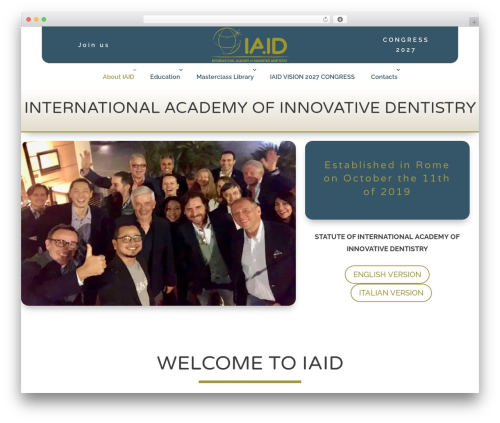Viewport: 500px width, 423px height.
Task: Open the About IAID menu item
Action: point(118,77)
